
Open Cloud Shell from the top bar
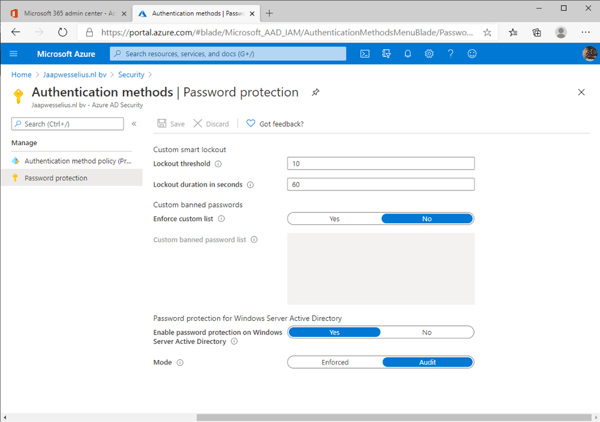pyautogui.click(x=365, y=54)
